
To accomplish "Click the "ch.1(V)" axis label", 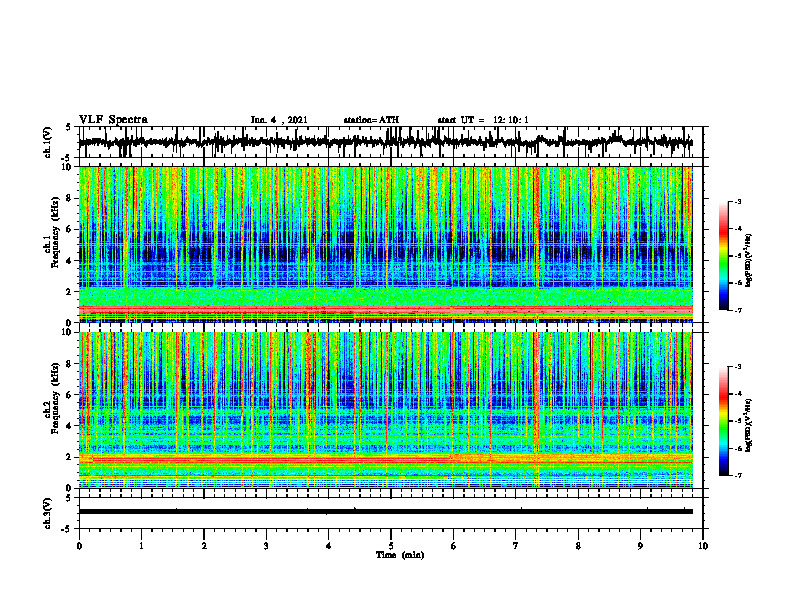I will tap(48, 142).
